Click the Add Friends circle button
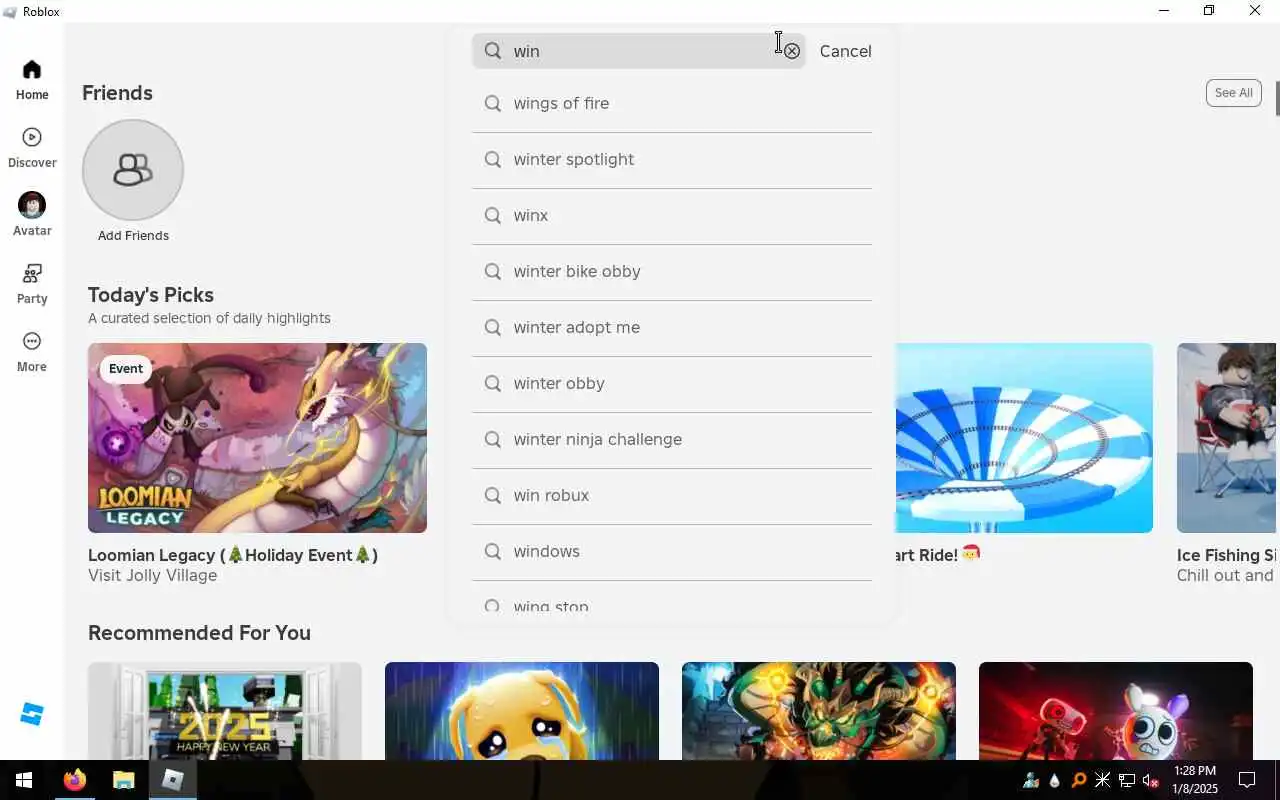 point(133,170)
